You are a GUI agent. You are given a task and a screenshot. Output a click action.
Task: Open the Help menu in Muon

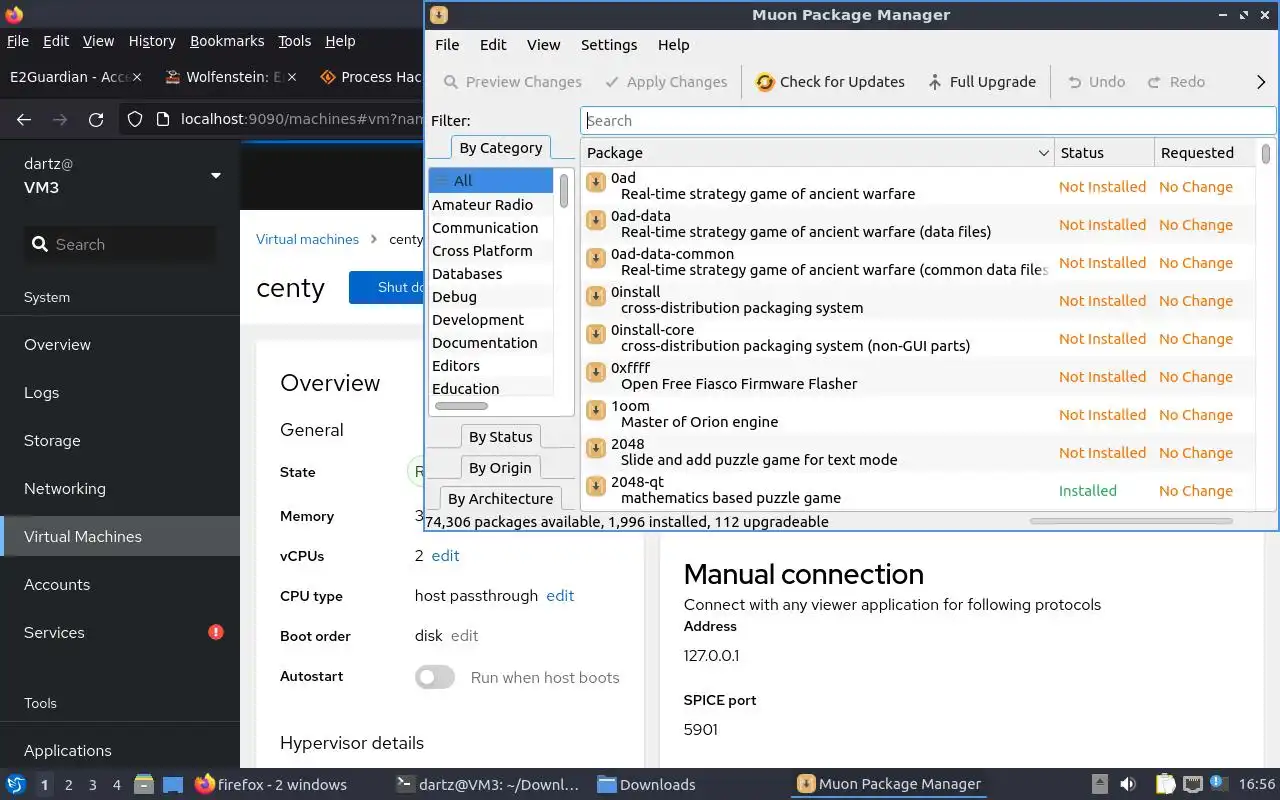pyautogui.click(x=673, y=45)
